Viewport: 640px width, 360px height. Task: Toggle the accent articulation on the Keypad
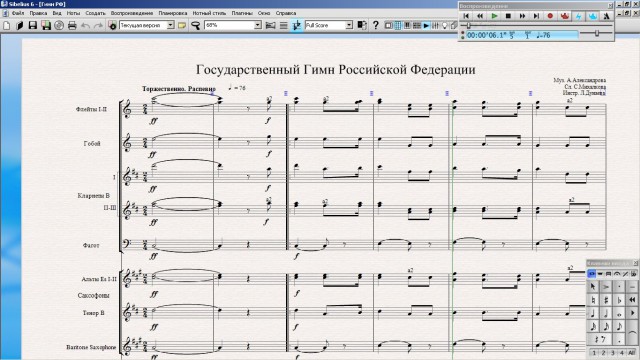click(x=606, y=286)
